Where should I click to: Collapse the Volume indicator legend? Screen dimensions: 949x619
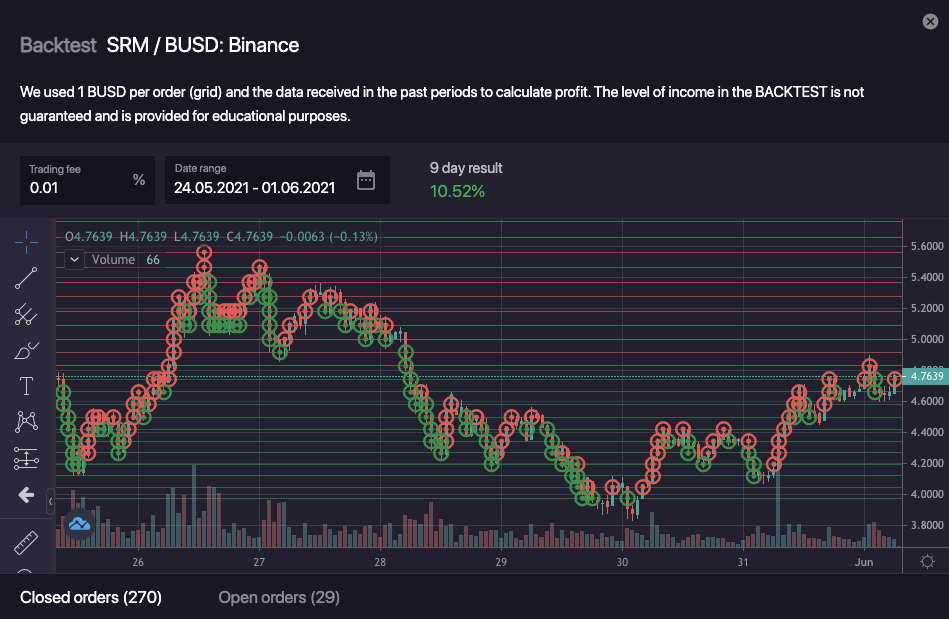(74, 259)
